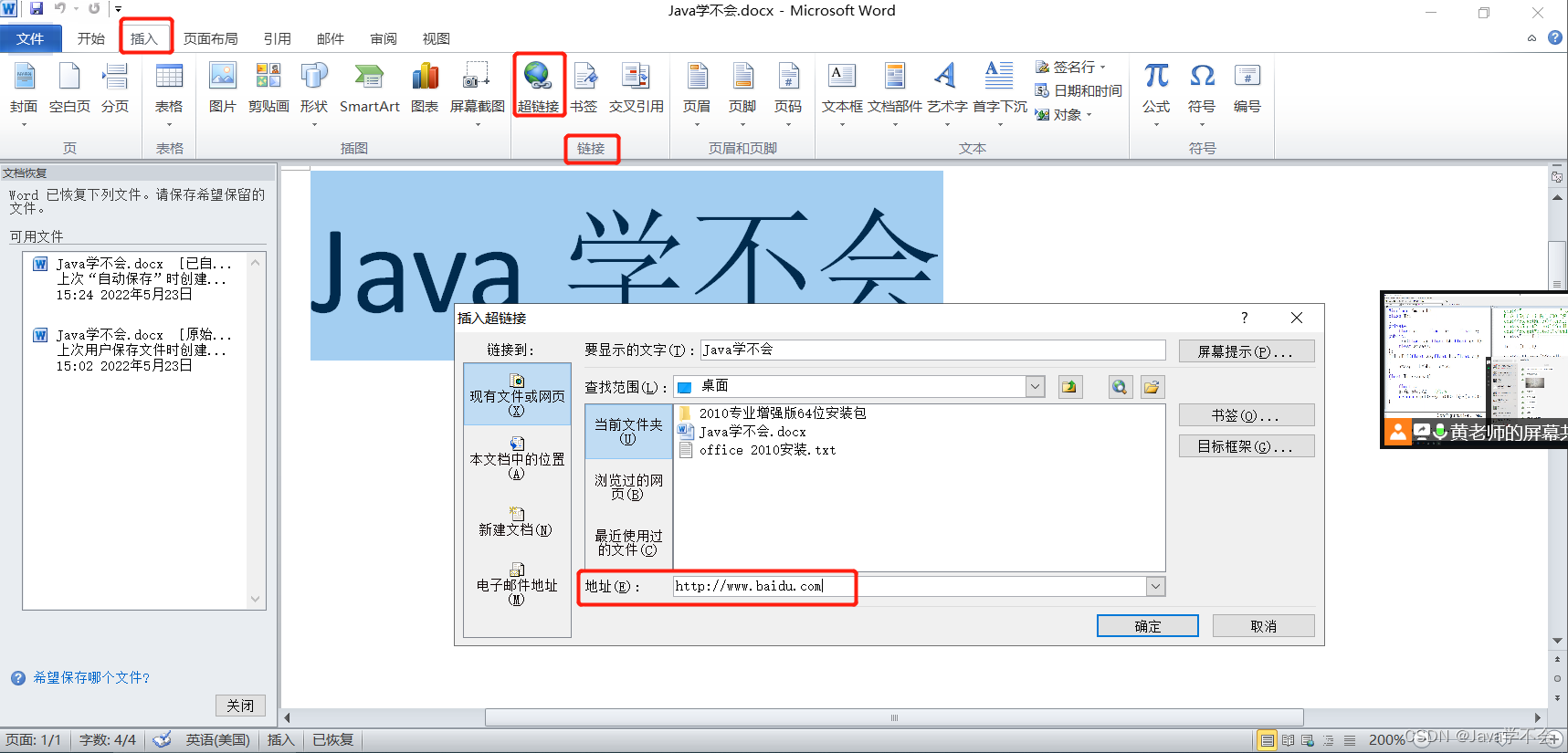The width and height of the screenshot is (1568, 753).
Task: Open Word Help question mark icon
Action: (1555, 37)
